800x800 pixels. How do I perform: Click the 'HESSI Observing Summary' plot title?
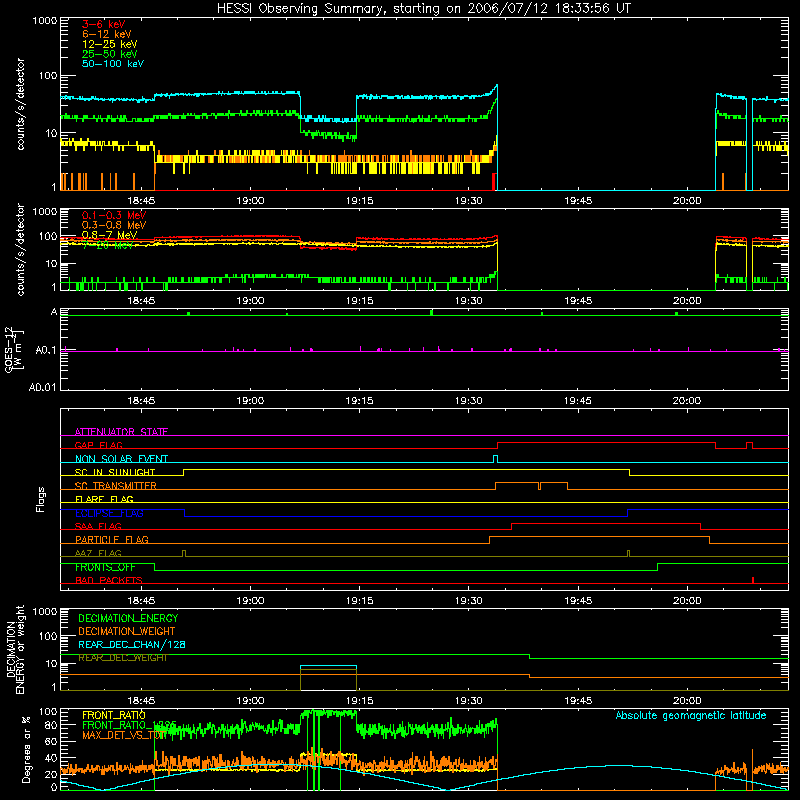tap(423, 9)
